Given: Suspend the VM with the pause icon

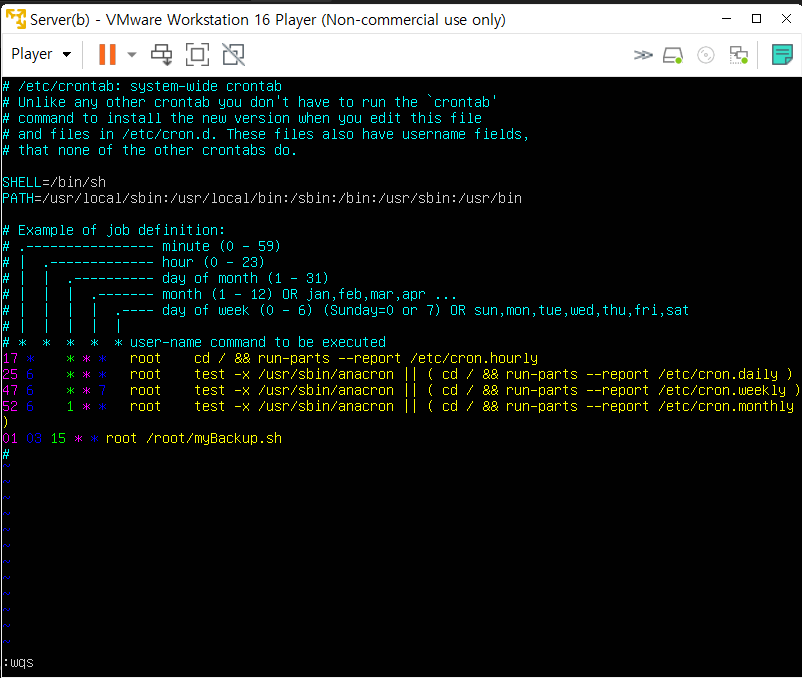Looking at the screenshot, I should 107,54.
